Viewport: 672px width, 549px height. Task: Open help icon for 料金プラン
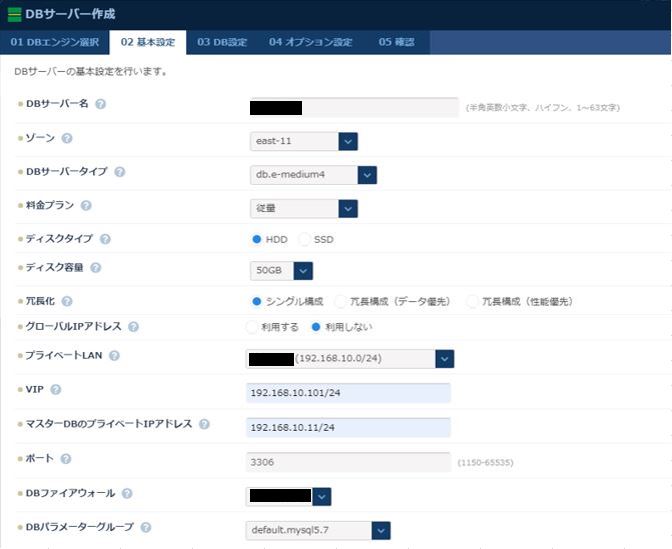coord(86,205)
